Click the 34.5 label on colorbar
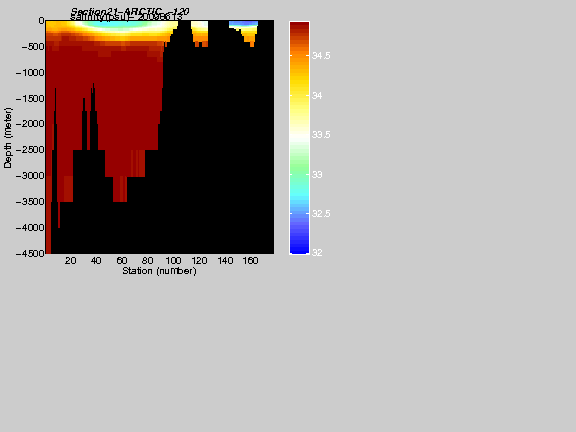Viewport: 576px width, 432px height. [x=321, y=56]
